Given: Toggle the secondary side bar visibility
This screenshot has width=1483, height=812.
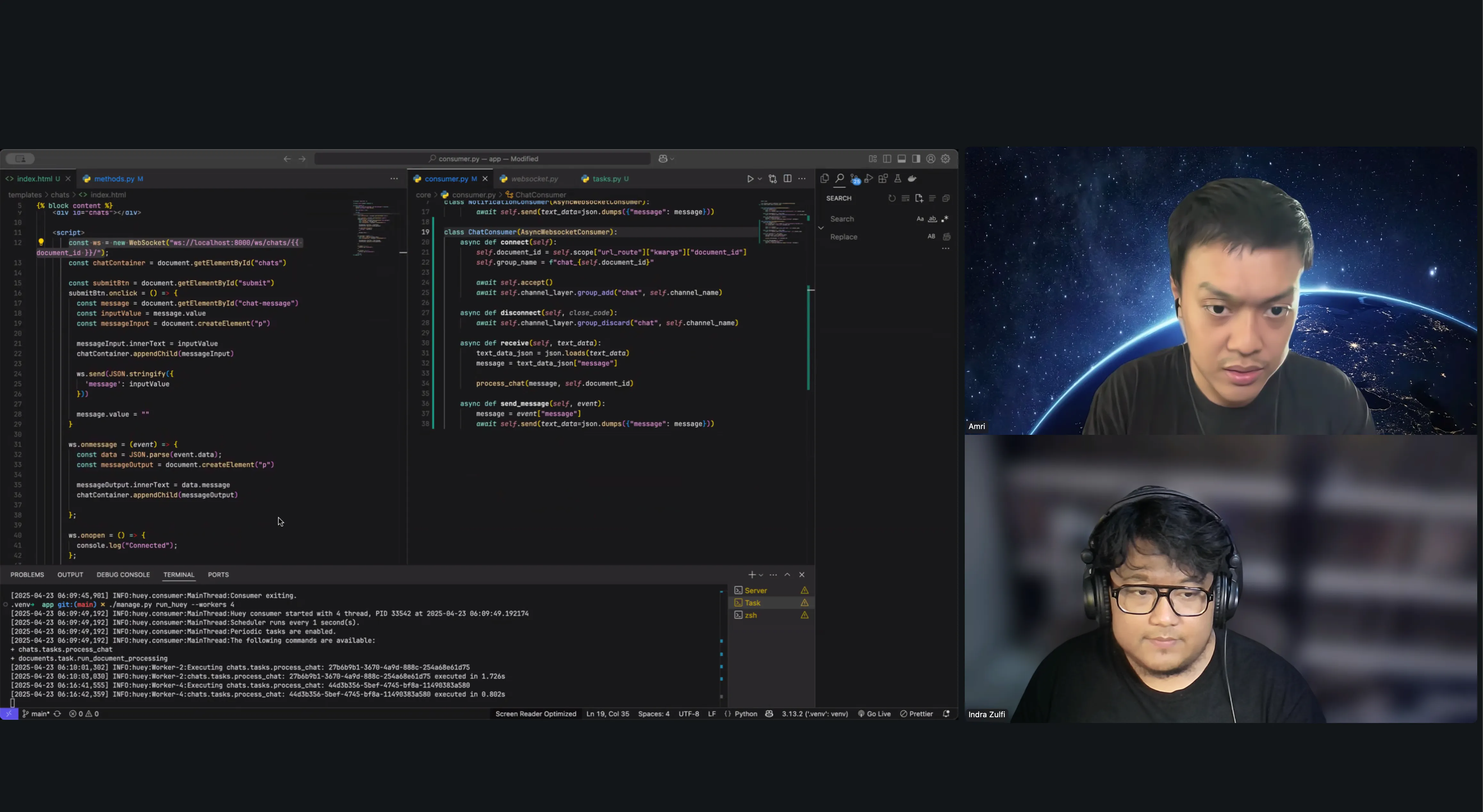Looking at the screenshot, I should pos(916,159).
